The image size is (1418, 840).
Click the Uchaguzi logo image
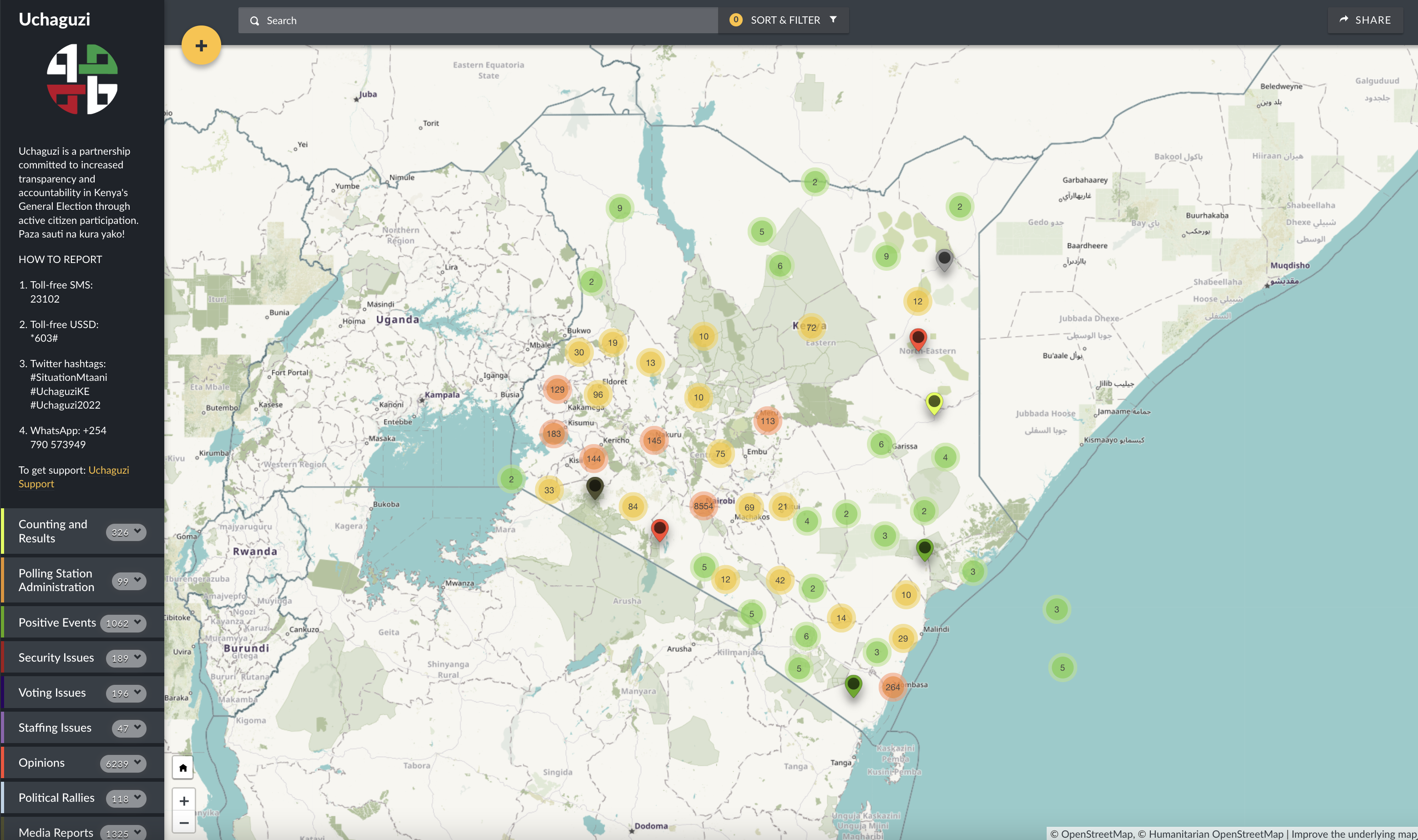[82, 79]
